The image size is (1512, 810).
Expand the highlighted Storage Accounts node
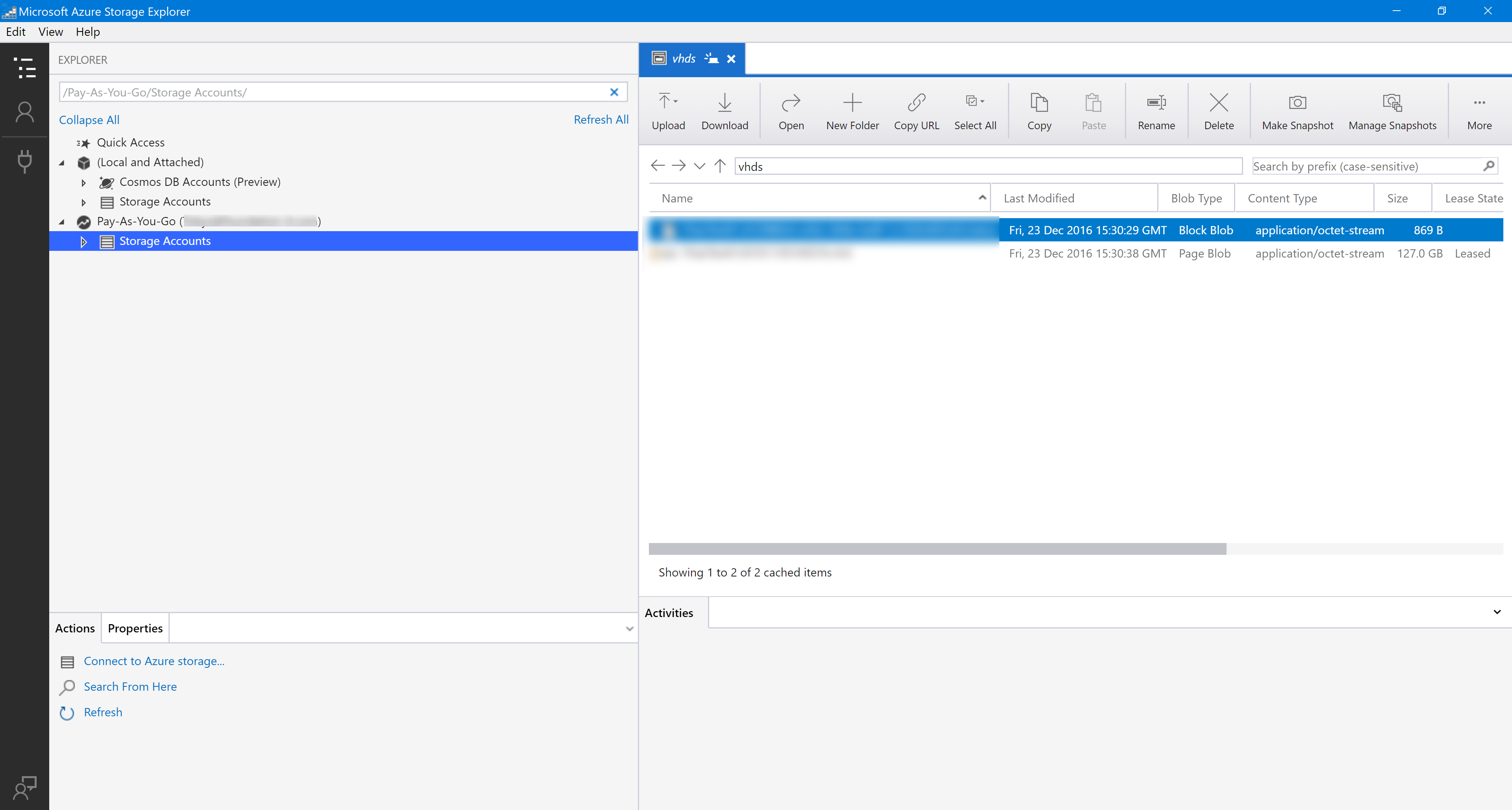pos(83,241)
